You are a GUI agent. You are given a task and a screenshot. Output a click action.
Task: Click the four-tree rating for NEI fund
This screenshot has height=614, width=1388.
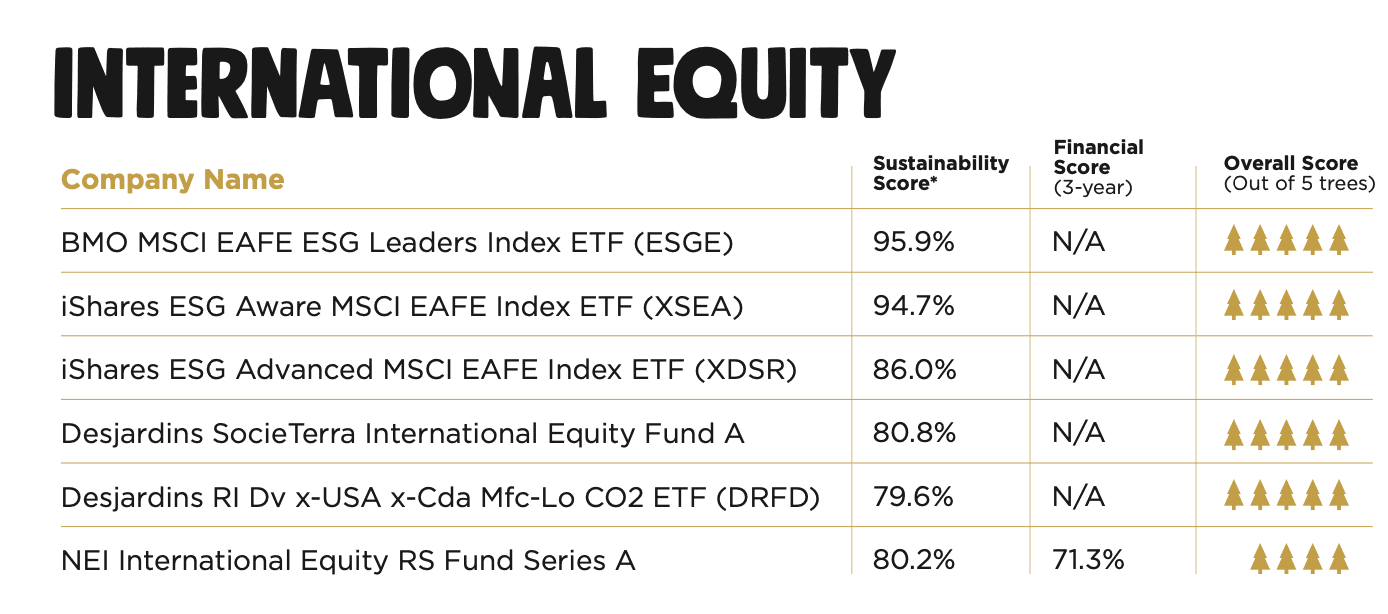[1300, 560]
